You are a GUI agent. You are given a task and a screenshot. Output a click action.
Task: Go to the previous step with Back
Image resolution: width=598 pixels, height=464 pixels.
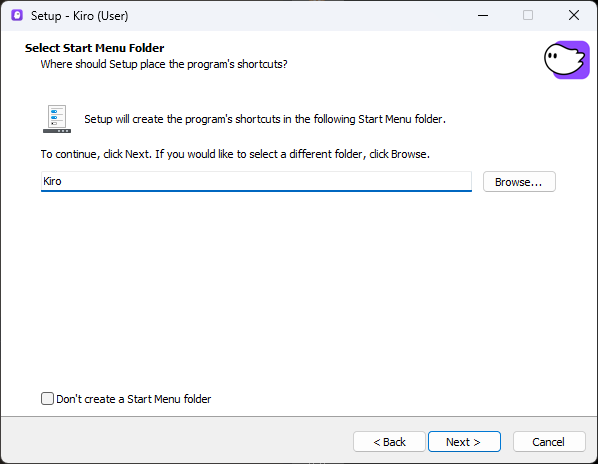tap(389, 442)
